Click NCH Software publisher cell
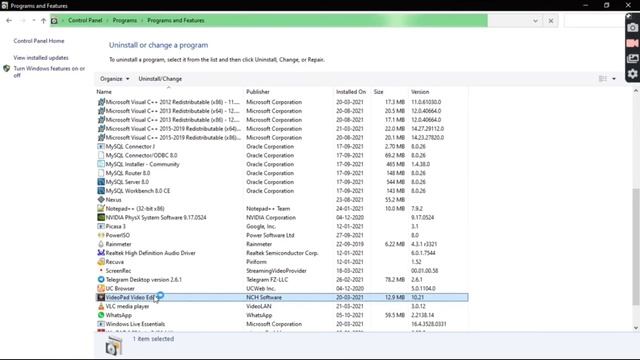This screenshot has width=640, height=360. [x=264, y=297]
